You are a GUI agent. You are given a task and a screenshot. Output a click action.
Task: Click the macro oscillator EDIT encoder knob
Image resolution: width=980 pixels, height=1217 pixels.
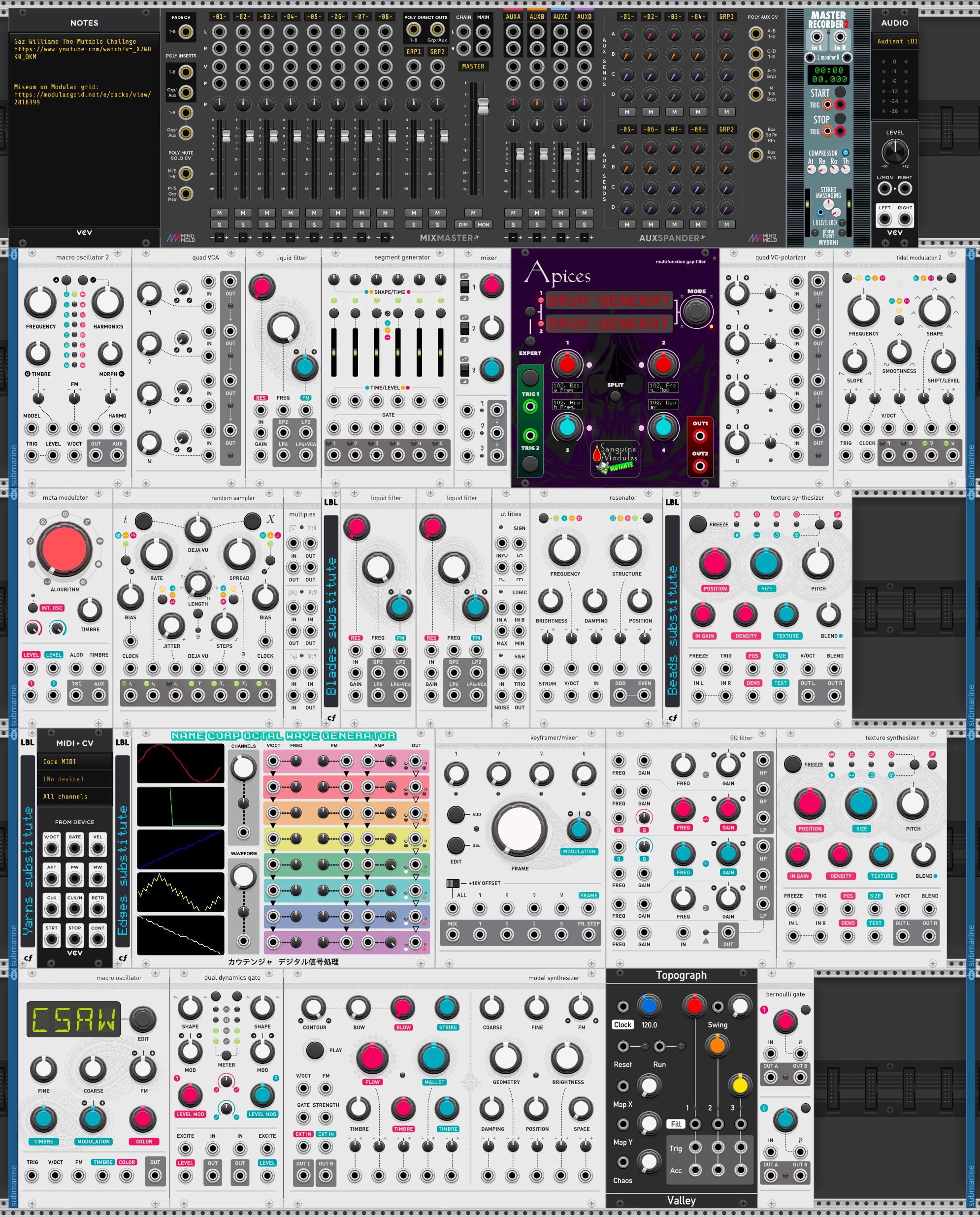point(143,1019)
